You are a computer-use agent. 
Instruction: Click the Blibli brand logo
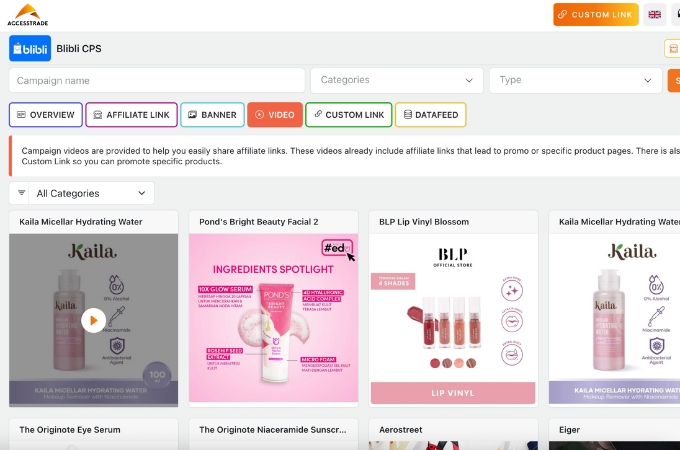[30, 48]
